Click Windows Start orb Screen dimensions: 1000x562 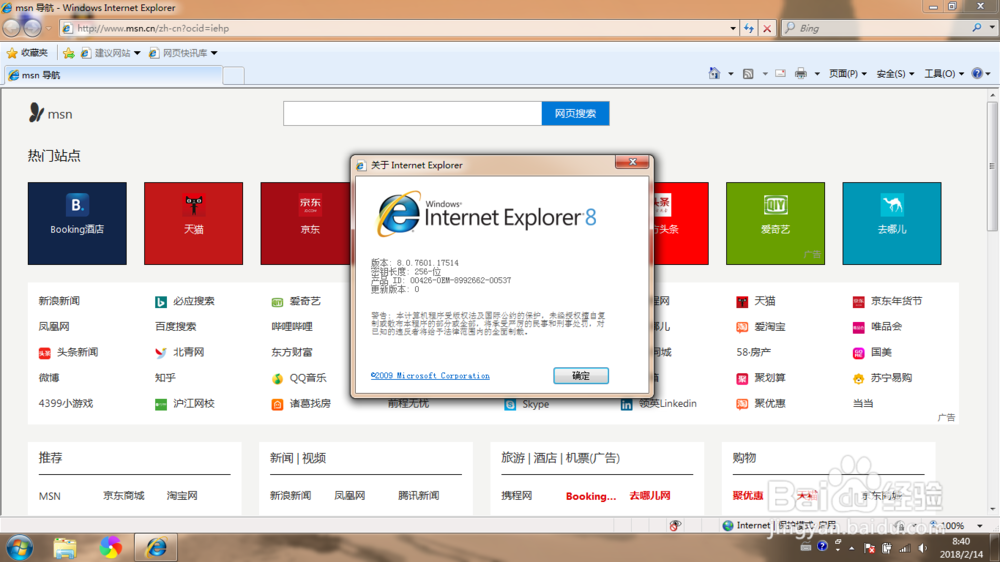click(19, 547)
